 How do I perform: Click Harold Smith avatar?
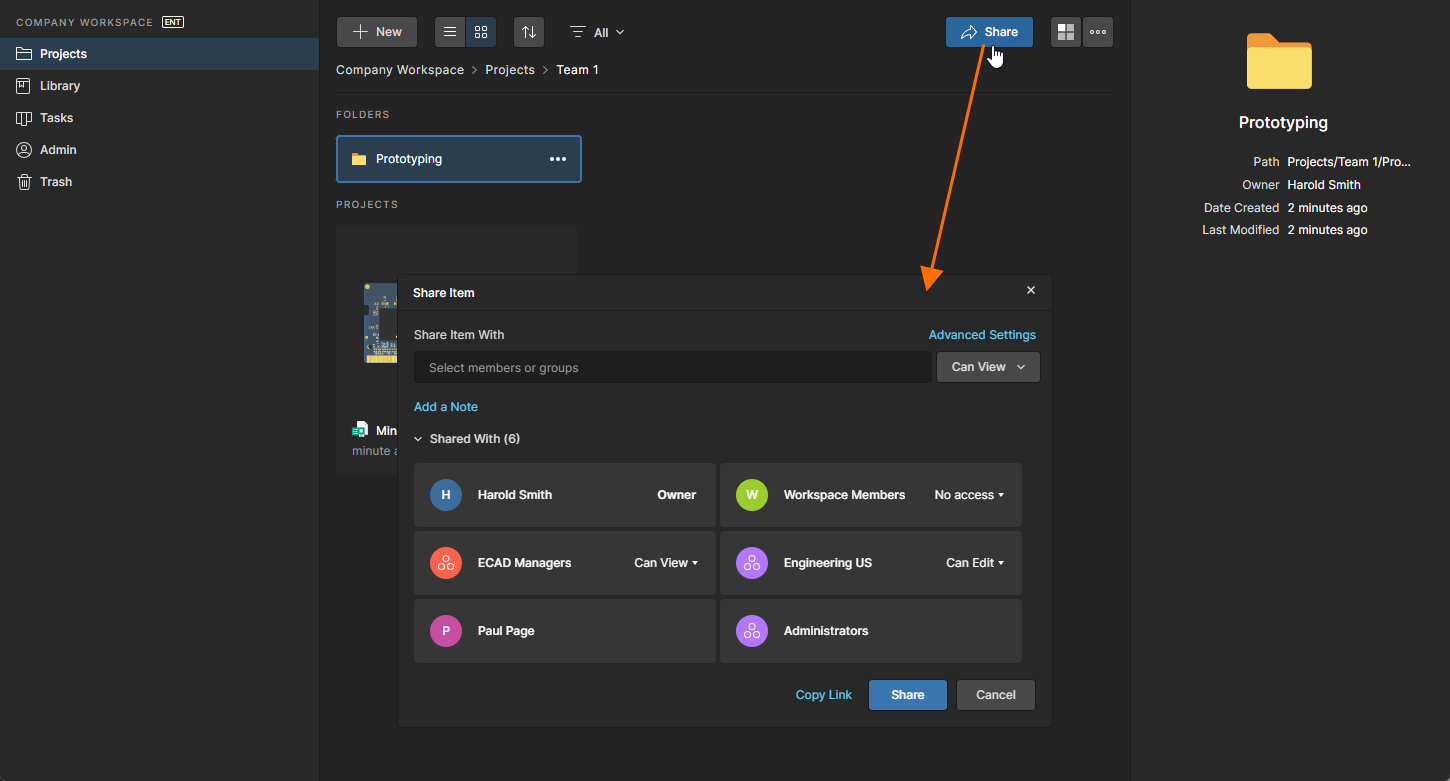click(446, 495)
